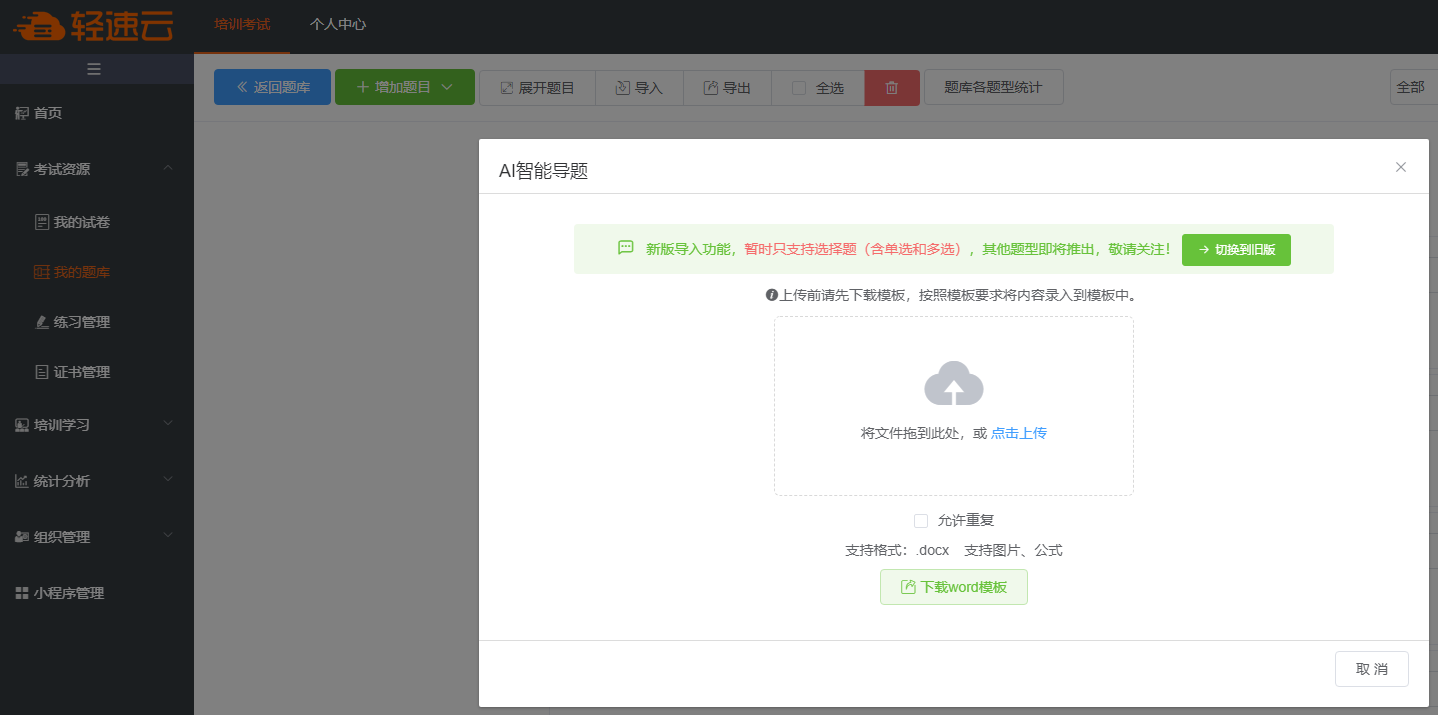Screen dimensions: 1438x715
Task: Open the 增加题目 dropdown
Action: [x=404, y=87]
